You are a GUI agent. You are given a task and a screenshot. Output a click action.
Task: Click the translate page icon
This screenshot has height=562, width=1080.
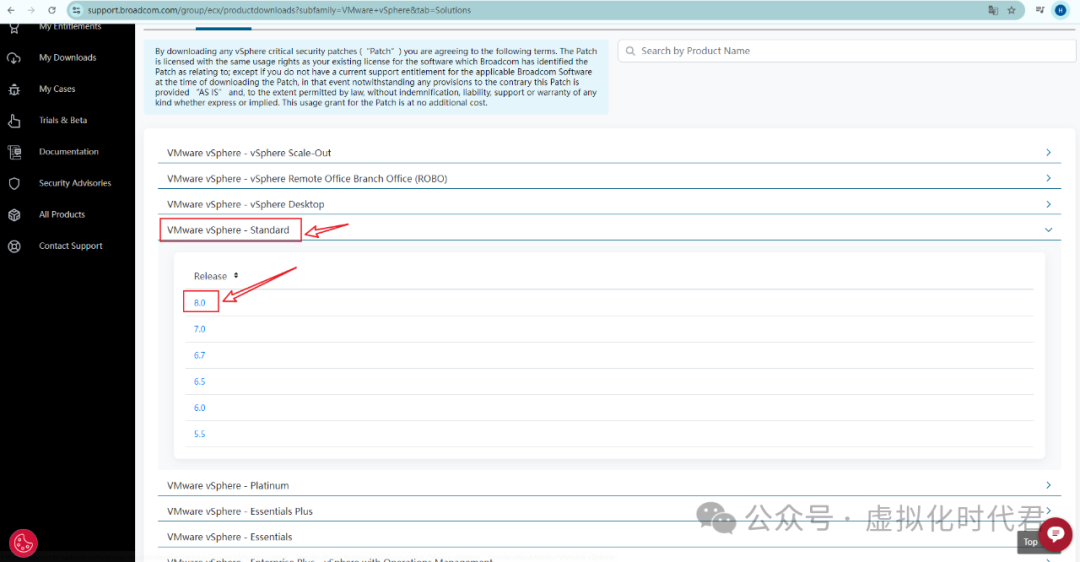click(x=993, y=10)
